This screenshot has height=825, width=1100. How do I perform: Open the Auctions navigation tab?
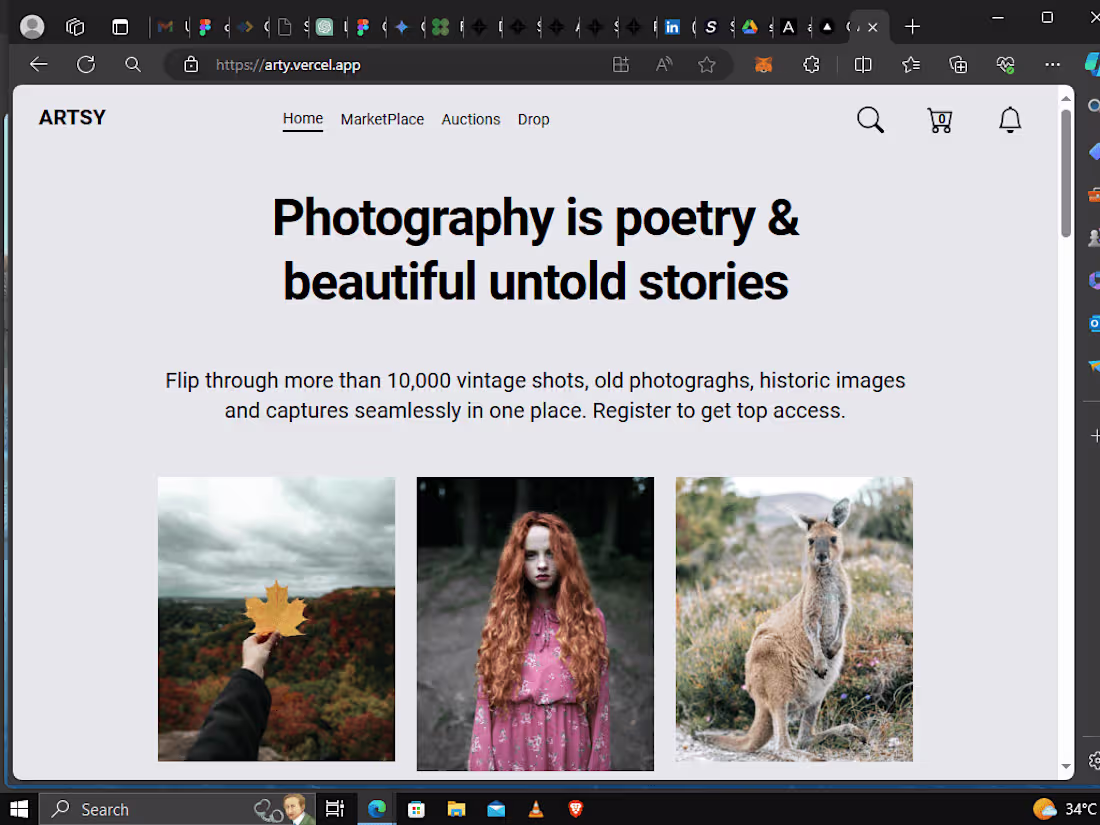pyautogui.click(x=470, y=119)
